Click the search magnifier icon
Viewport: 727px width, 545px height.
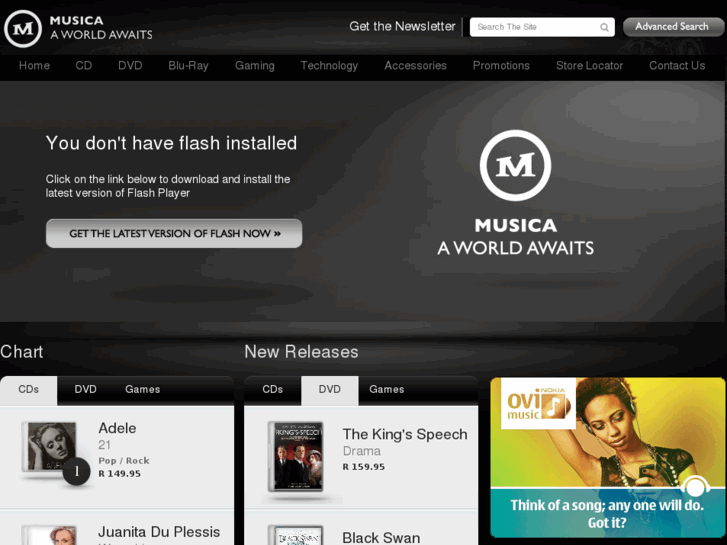pyautogui.click(x=604, y=27)
